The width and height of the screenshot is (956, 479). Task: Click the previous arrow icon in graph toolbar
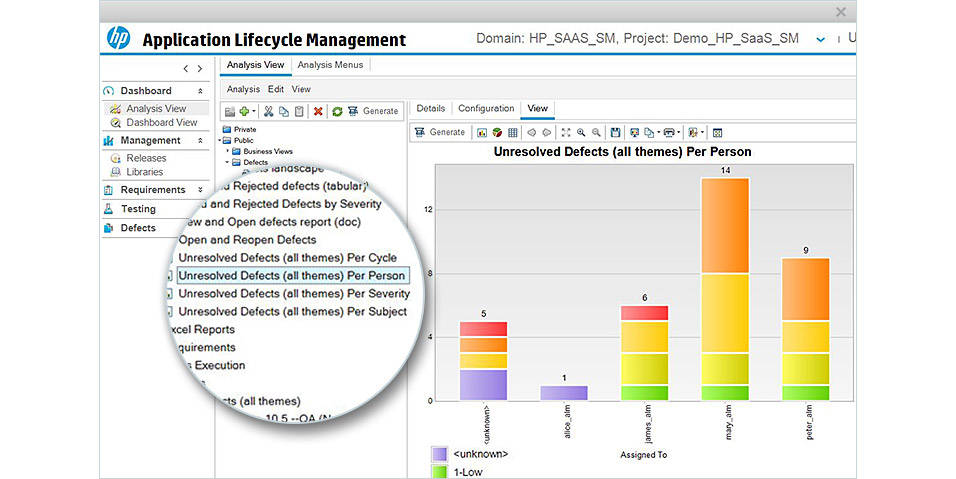click(532, 132)
